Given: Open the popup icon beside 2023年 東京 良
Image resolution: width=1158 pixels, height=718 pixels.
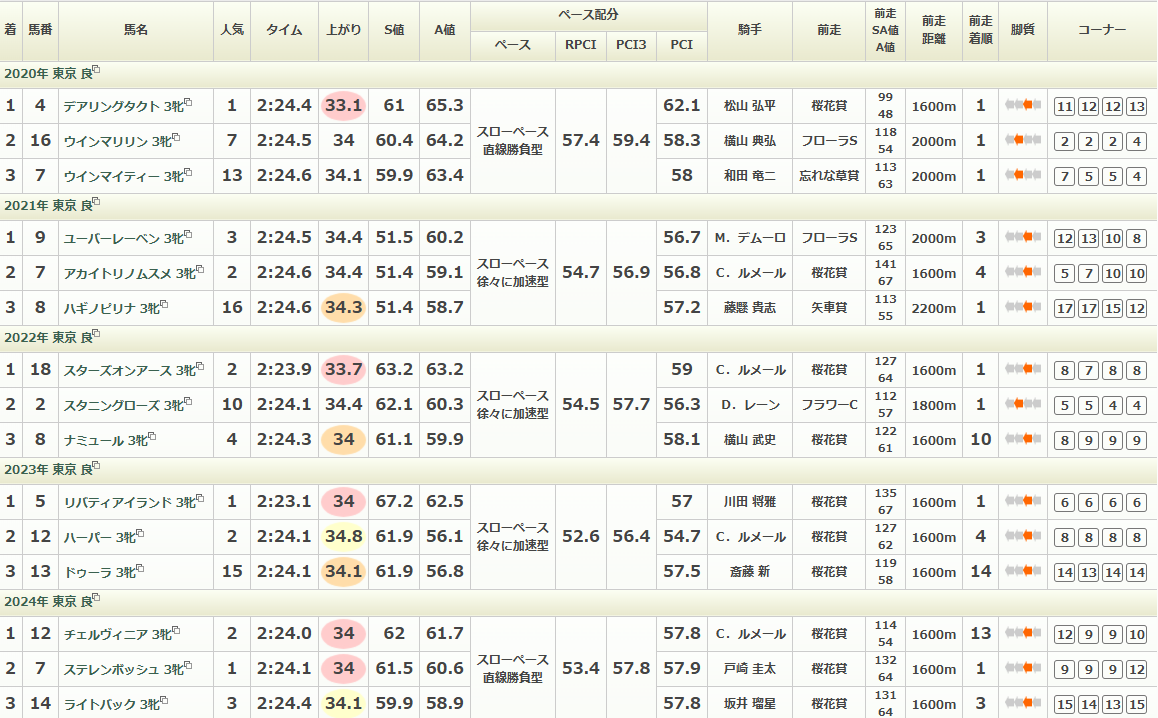Looking at the screenshot, I should click(x=97, y=467).
